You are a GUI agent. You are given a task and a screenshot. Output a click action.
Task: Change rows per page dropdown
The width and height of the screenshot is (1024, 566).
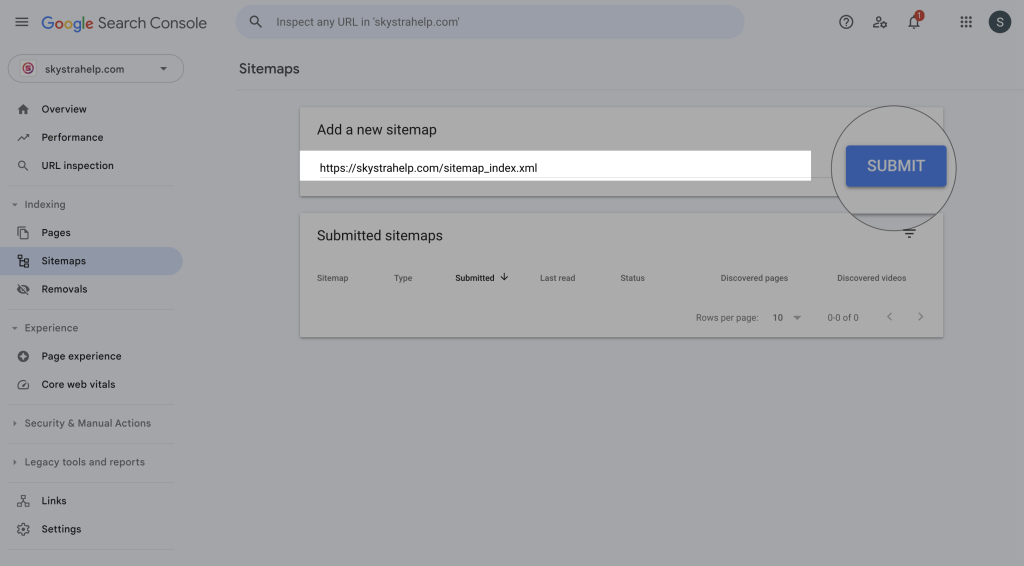(787, 318)
